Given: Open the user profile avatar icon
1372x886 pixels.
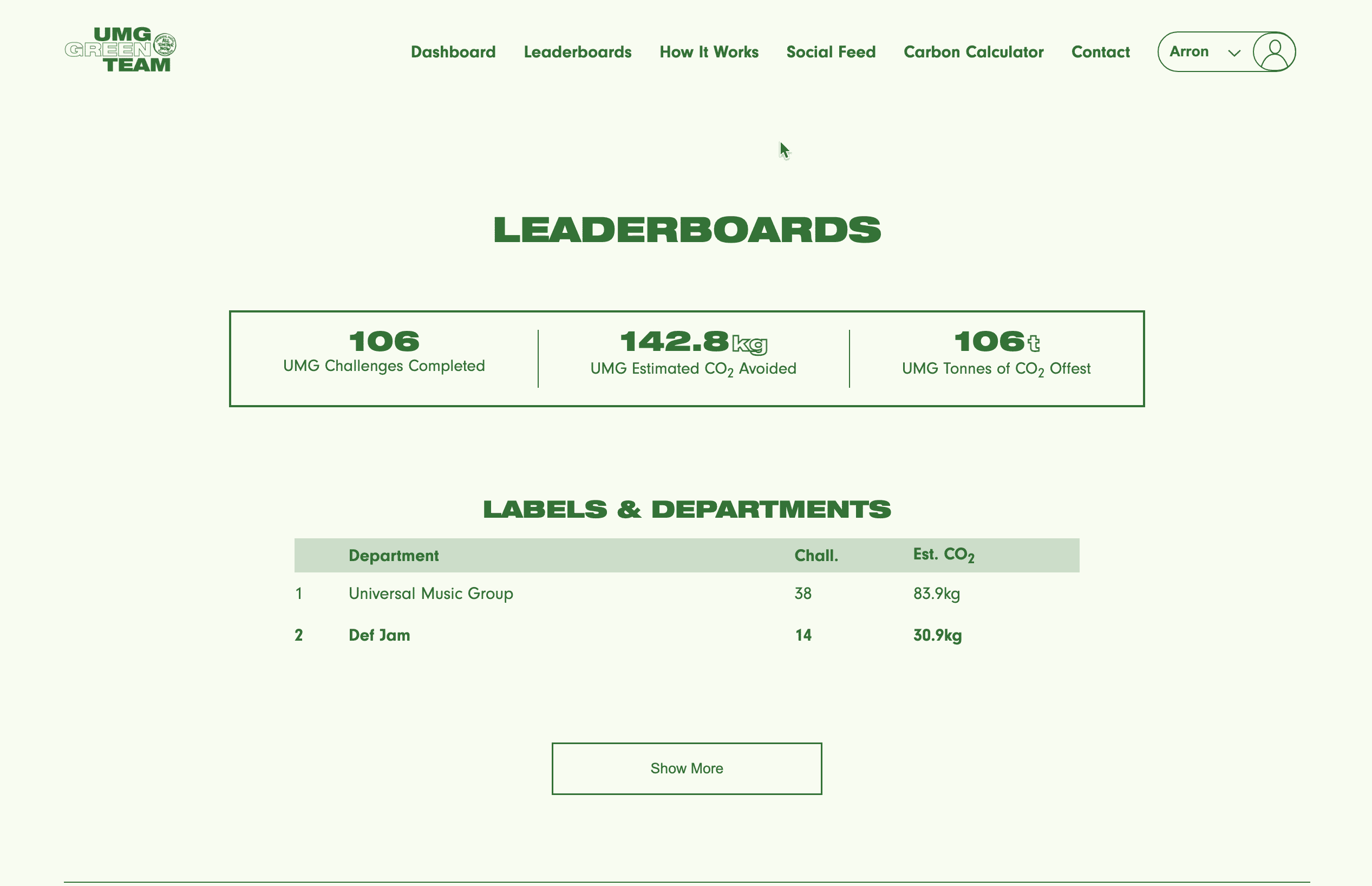Looking at the screenshot, I should [1273, 52].
